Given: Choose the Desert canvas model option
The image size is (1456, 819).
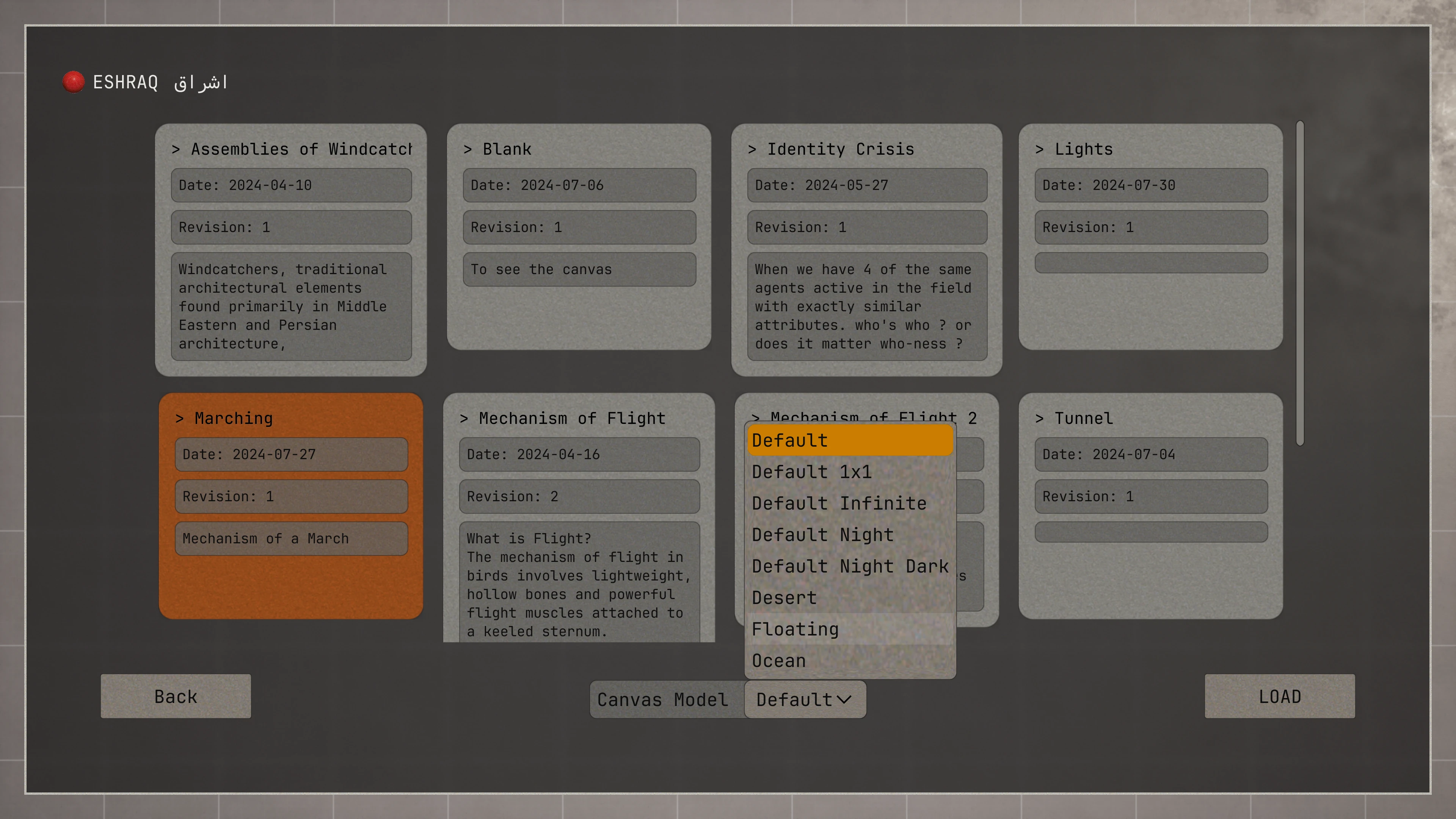Looking at the screenshot, I should [x=784, y=598].
